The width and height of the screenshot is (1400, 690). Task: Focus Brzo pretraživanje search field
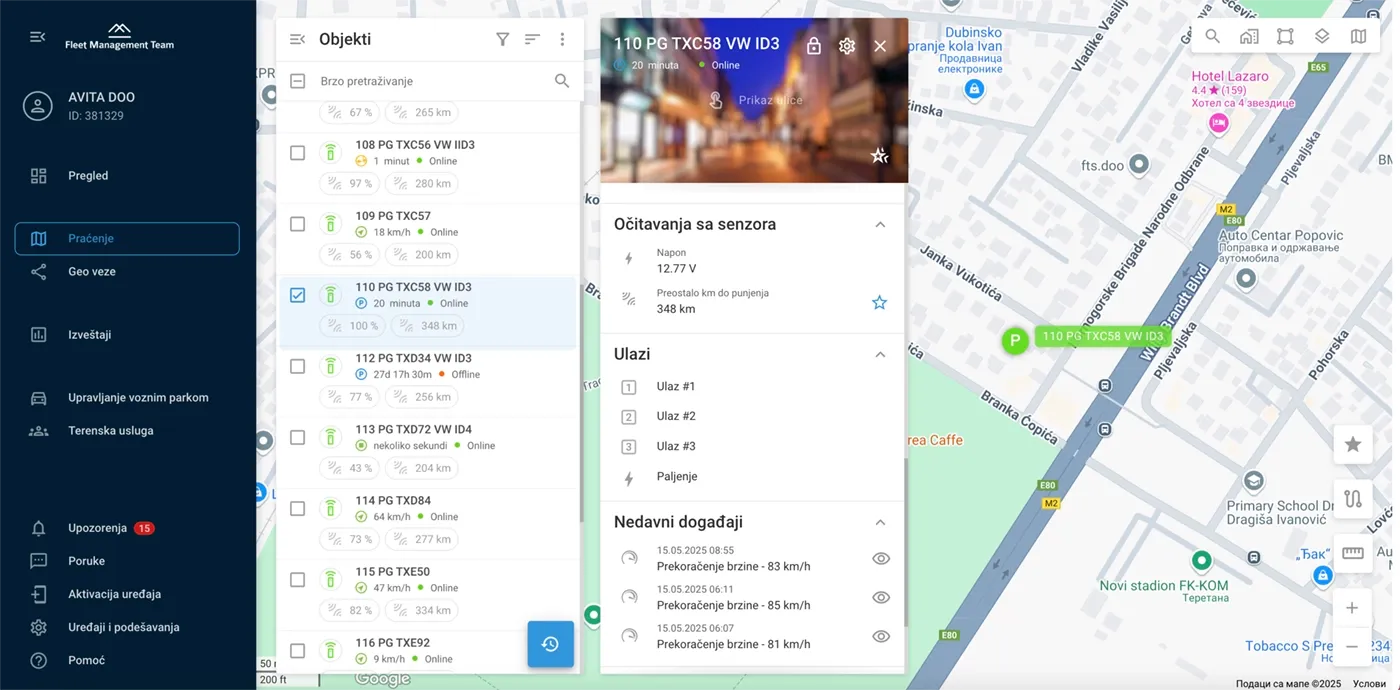pos(430,81)
